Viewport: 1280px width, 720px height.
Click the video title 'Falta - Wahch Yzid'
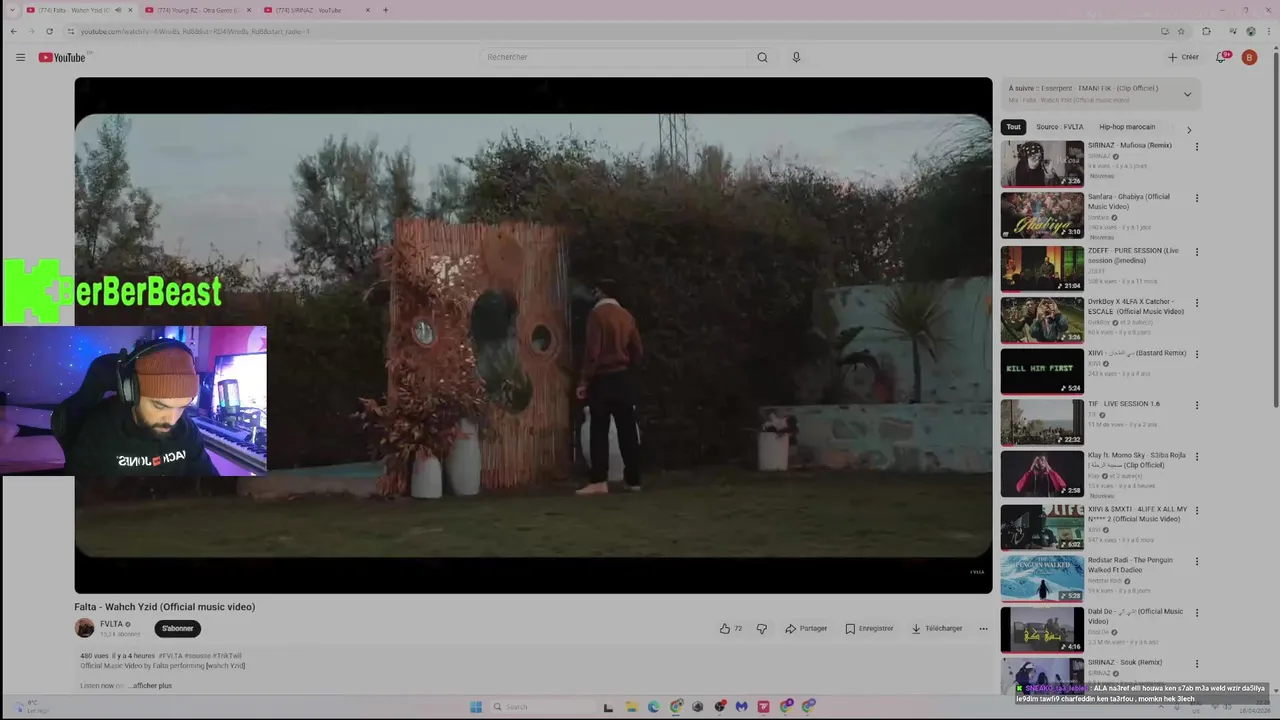click(x=165, y=607)
